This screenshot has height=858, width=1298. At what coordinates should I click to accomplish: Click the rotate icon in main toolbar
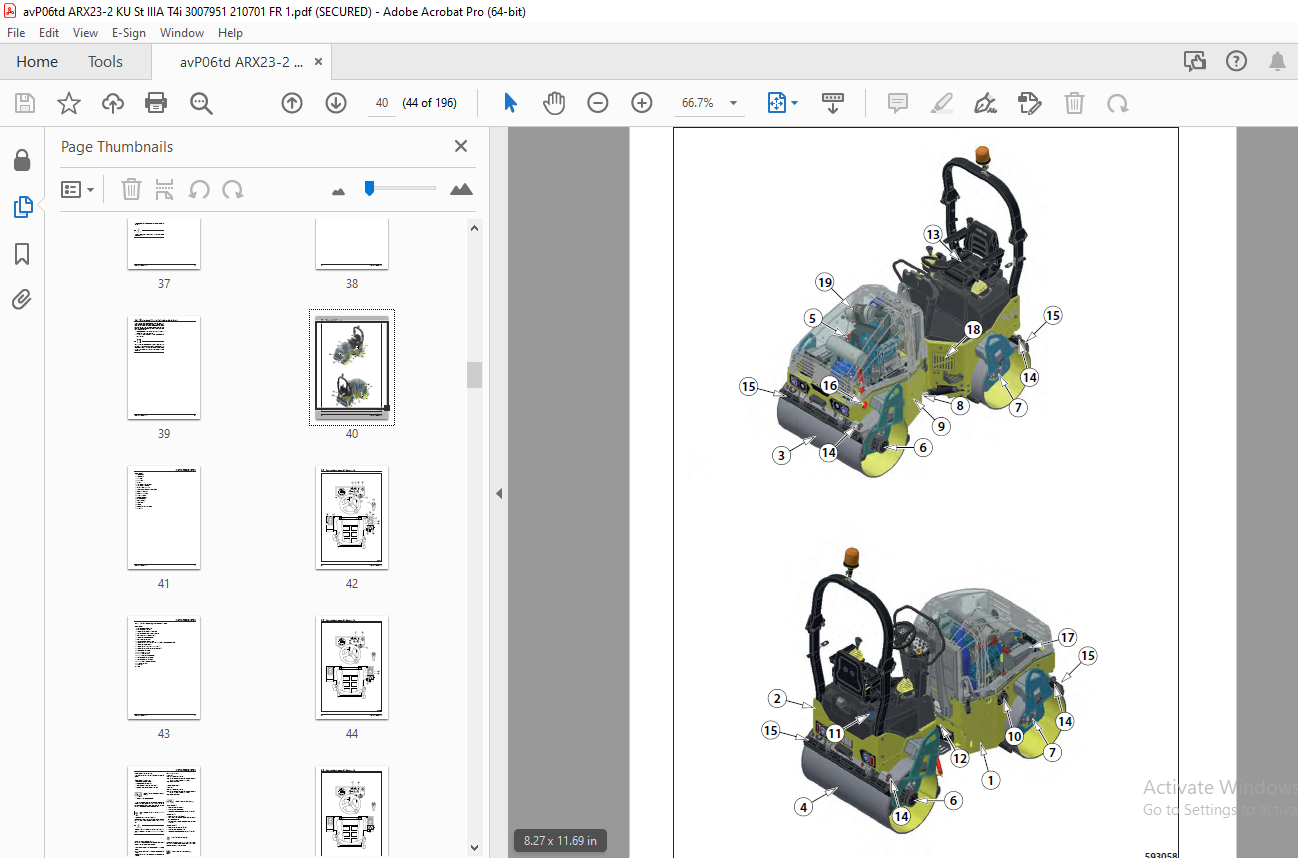click(1118, 103)
